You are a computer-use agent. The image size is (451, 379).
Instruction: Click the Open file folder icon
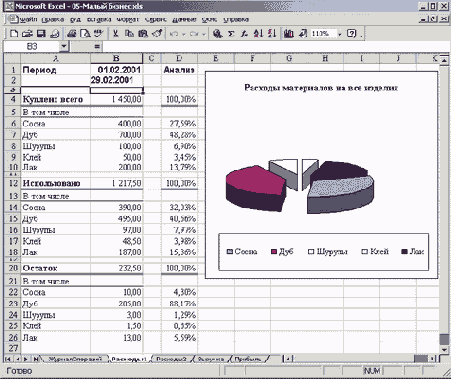[27, 34]
